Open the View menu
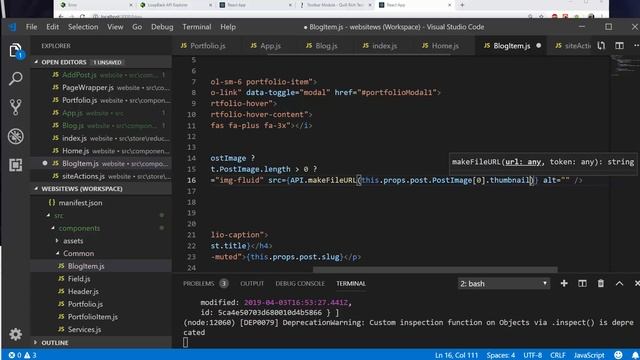Image resolution: width=640 pixels, height=360 pixels. [115, 27]
